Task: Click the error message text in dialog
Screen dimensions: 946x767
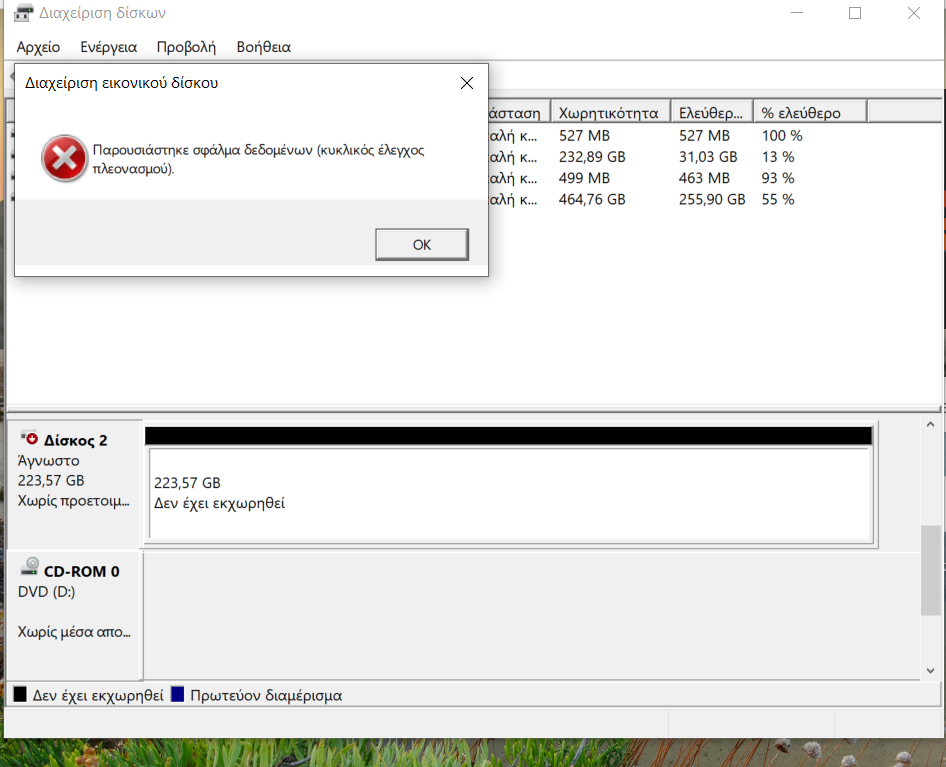Action: pos(258,159)
